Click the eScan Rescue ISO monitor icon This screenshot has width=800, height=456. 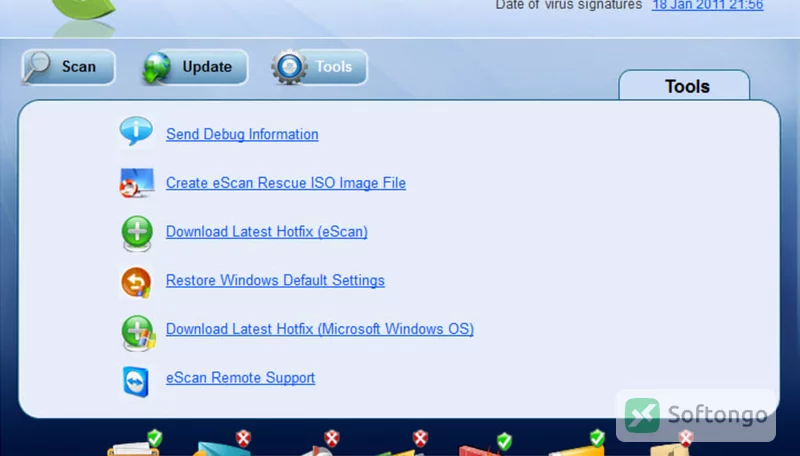137,183
